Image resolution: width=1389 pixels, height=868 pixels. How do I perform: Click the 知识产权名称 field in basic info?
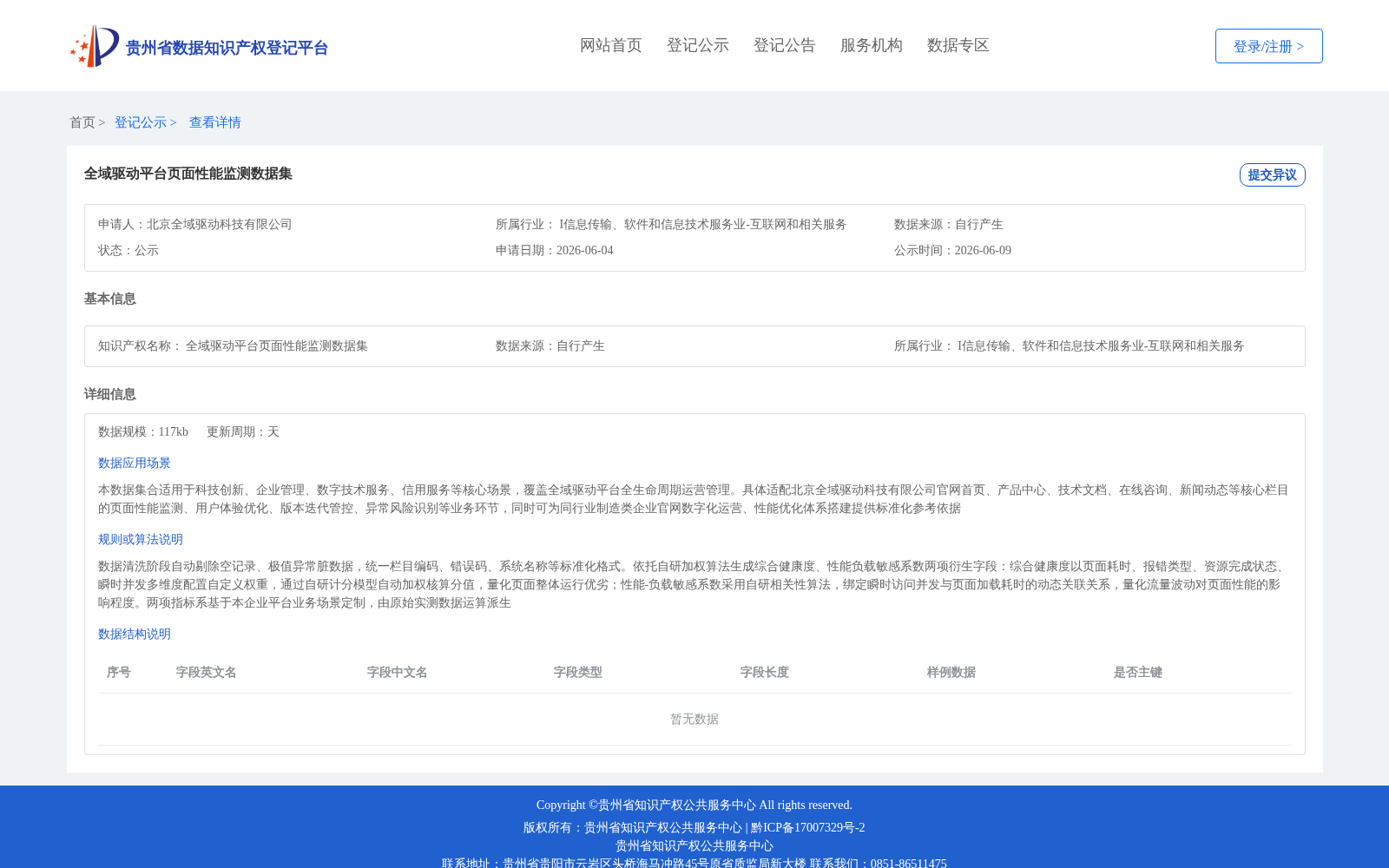tap(233, 345)
